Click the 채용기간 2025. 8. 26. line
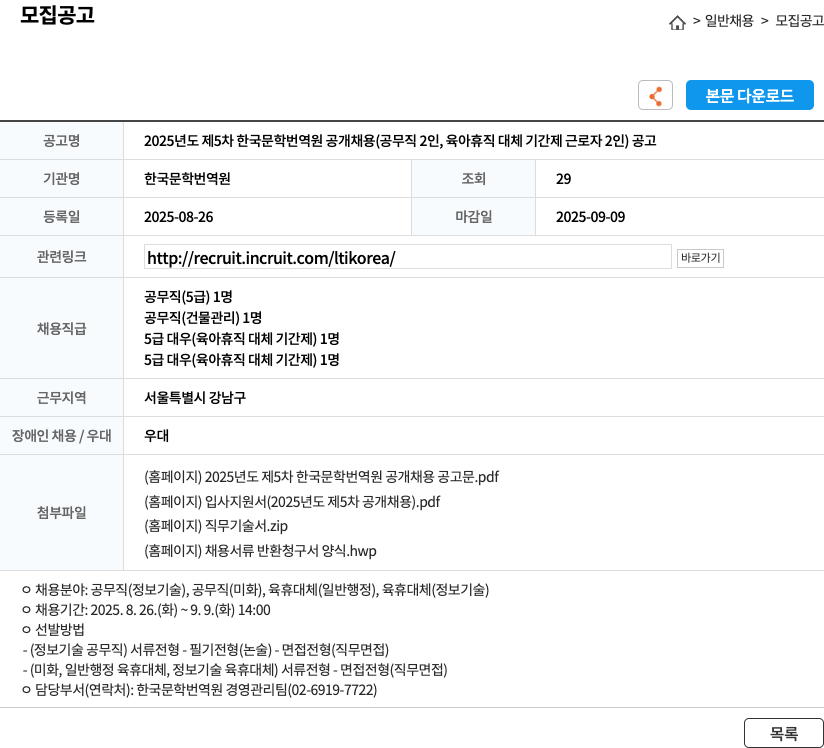This screenshot has height=748, width=824. pos(147,610)
